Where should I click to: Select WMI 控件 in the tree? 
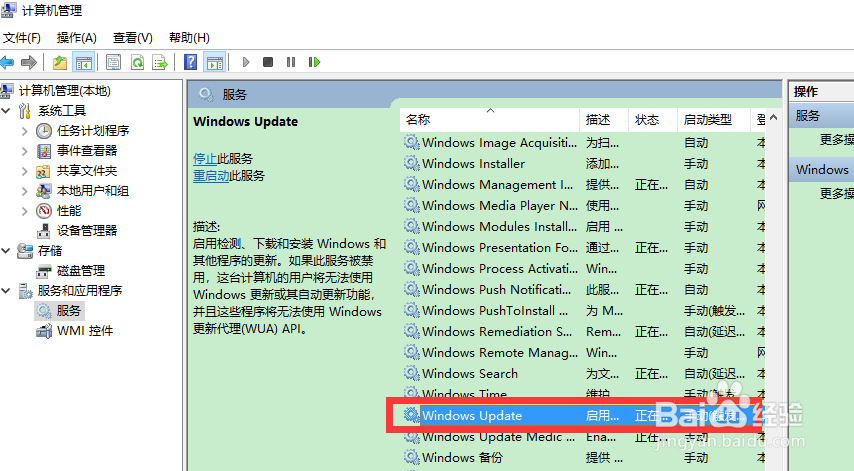pos(85,331)
